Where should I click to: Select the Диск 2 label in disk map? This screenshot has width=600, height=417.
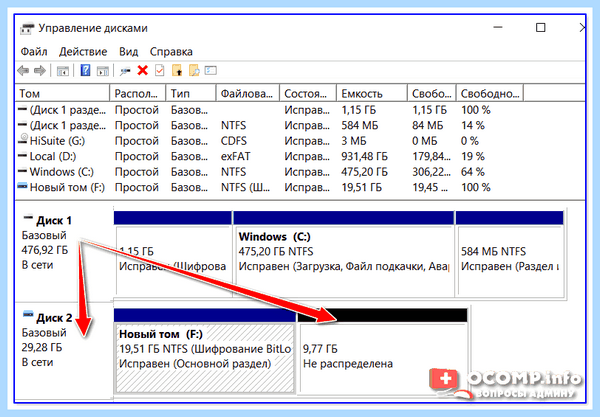point(54,318)
